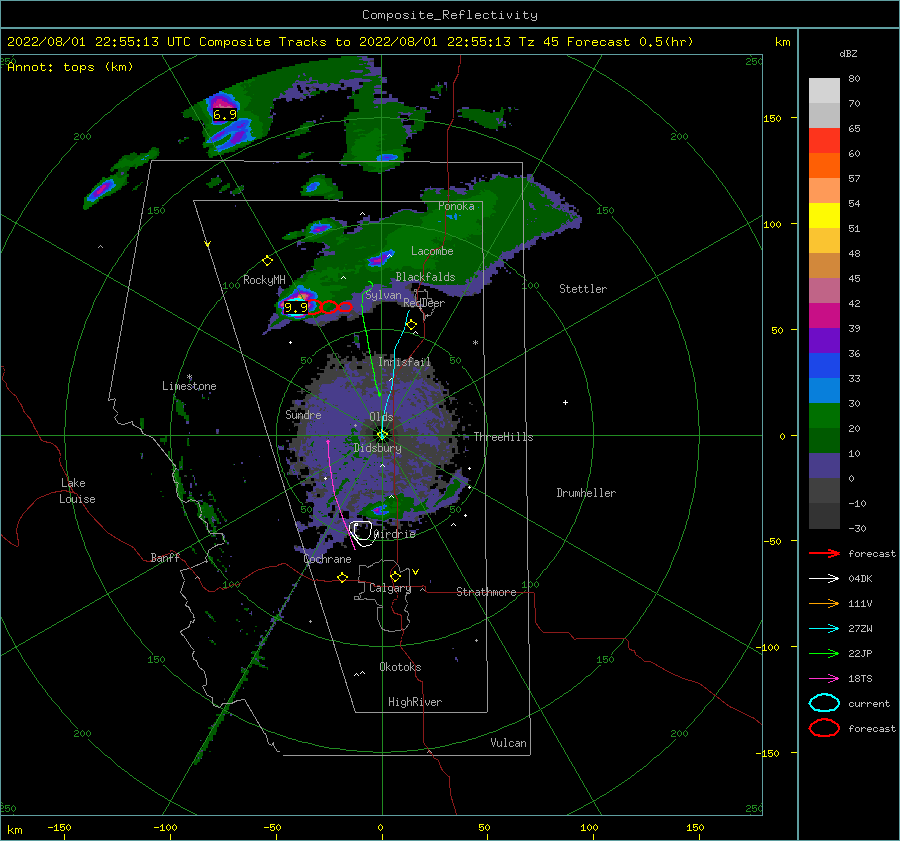900x841 pixels.
Task: Click the yellow diamond marker above Calgary
Action: [x=395, y=576]
